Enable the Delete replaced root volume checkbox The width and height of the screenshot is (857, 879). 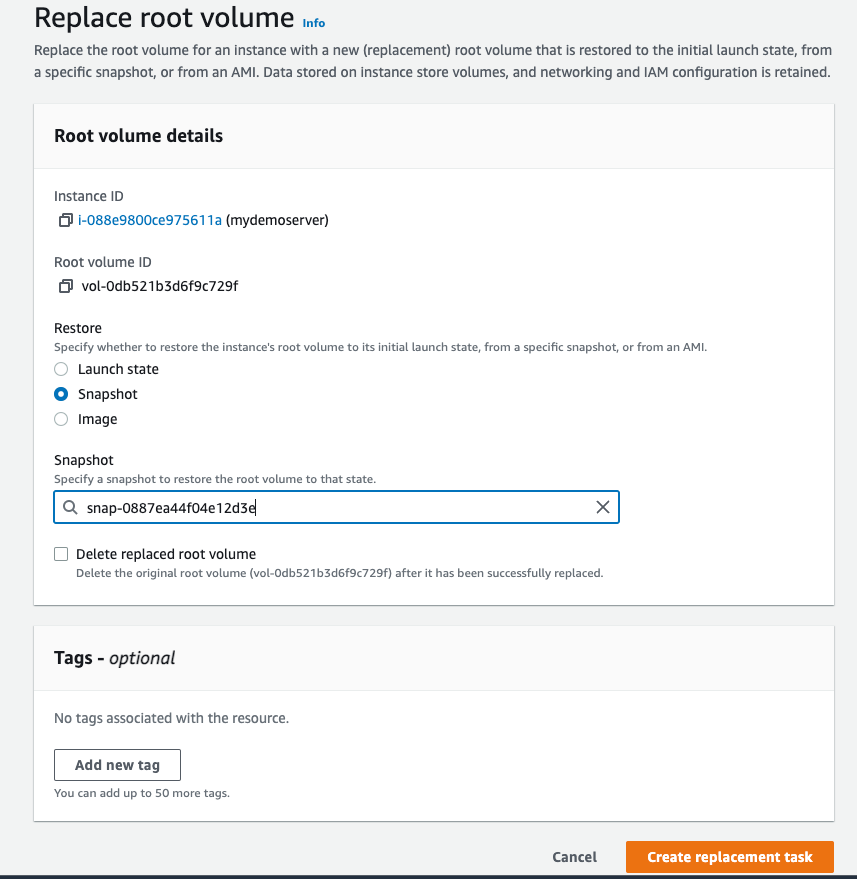tap(61, 554)
